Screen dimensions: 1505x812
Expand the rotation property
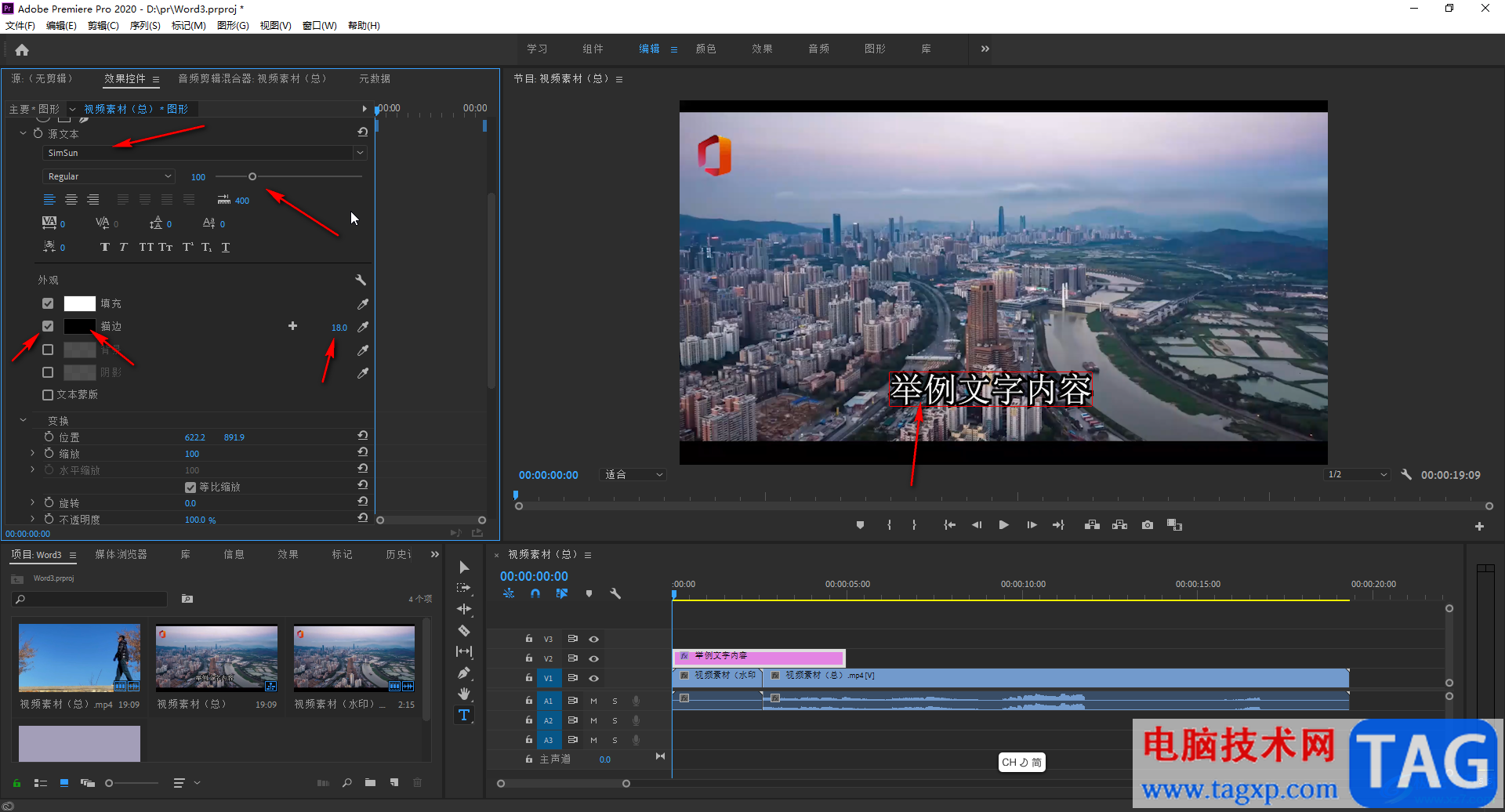tap(32, 502)
